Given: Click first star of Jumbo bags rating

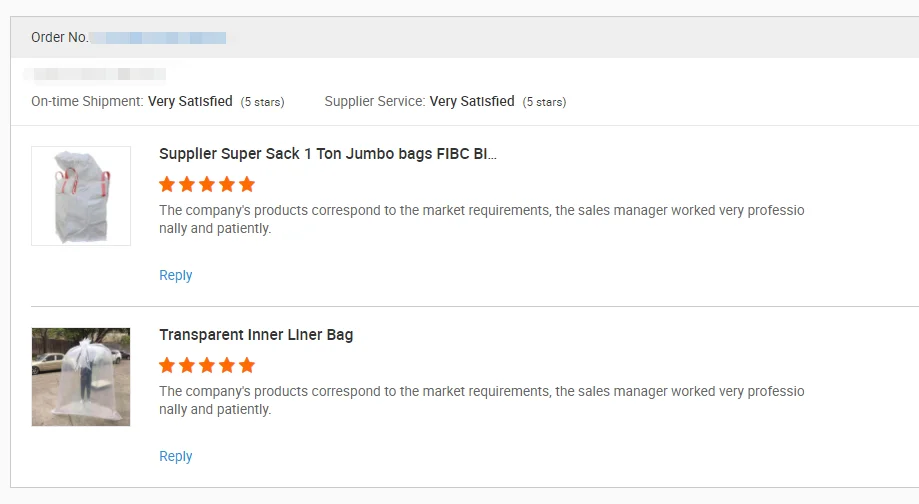Looking at the screenshot, I should coord(167,184).
